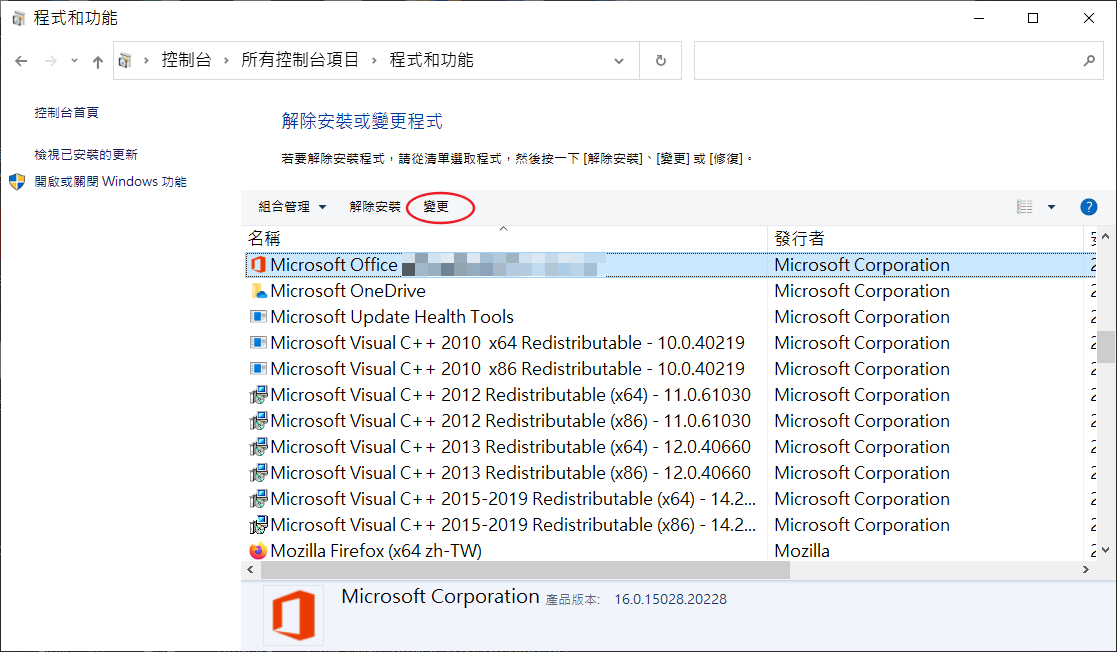The image size is (1117, 652).
Task: Click vertical scrollbar up arrow
Action: 1106,236
